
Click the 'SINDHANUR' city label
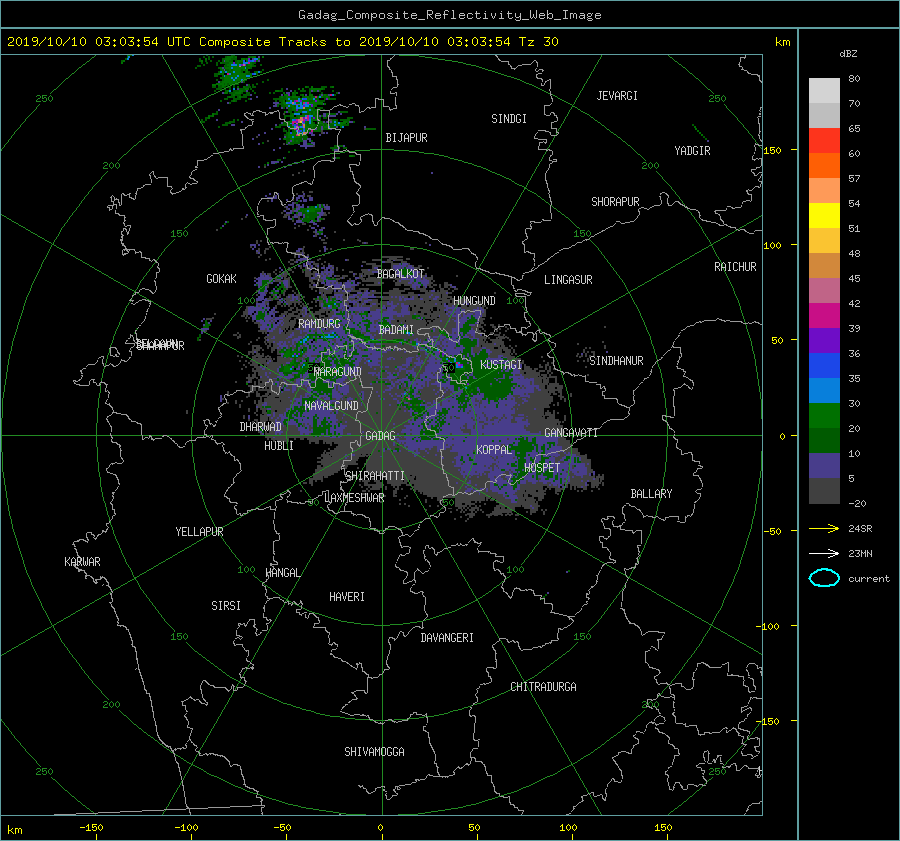point(616,361)
